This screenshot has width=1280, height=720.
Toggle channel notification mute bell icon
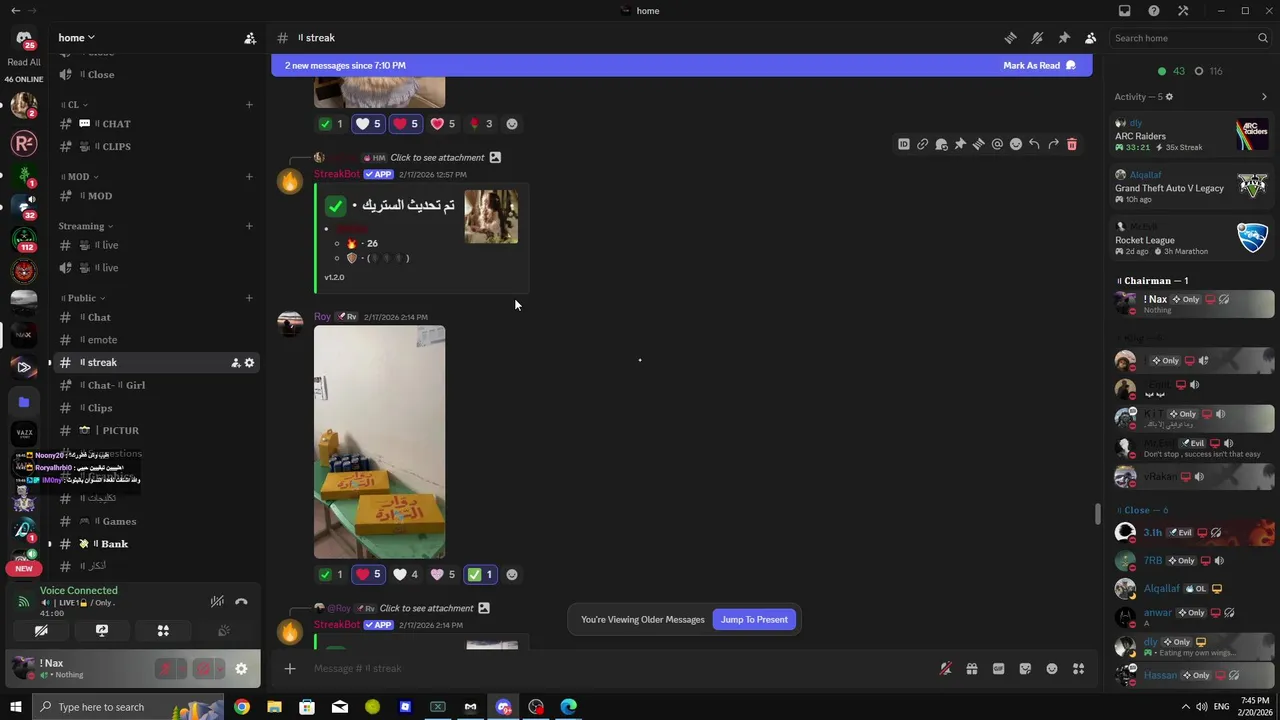1037,38
